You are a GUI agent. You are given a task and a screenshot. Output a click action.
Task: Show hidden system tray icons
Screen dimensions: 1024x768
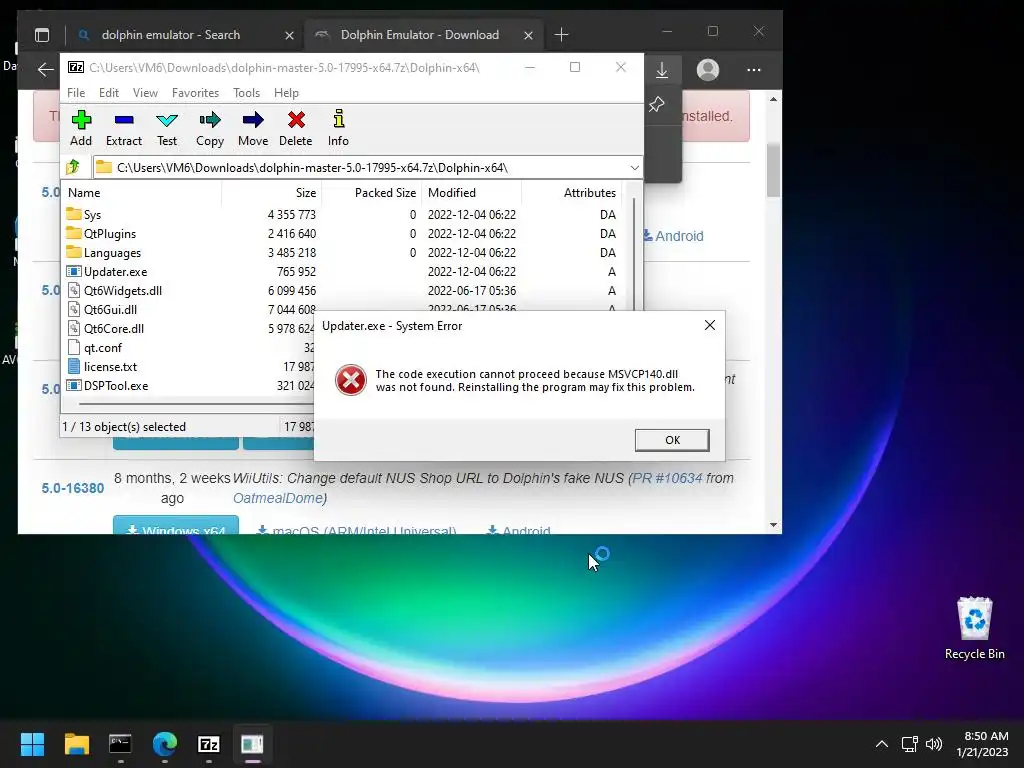882,744
